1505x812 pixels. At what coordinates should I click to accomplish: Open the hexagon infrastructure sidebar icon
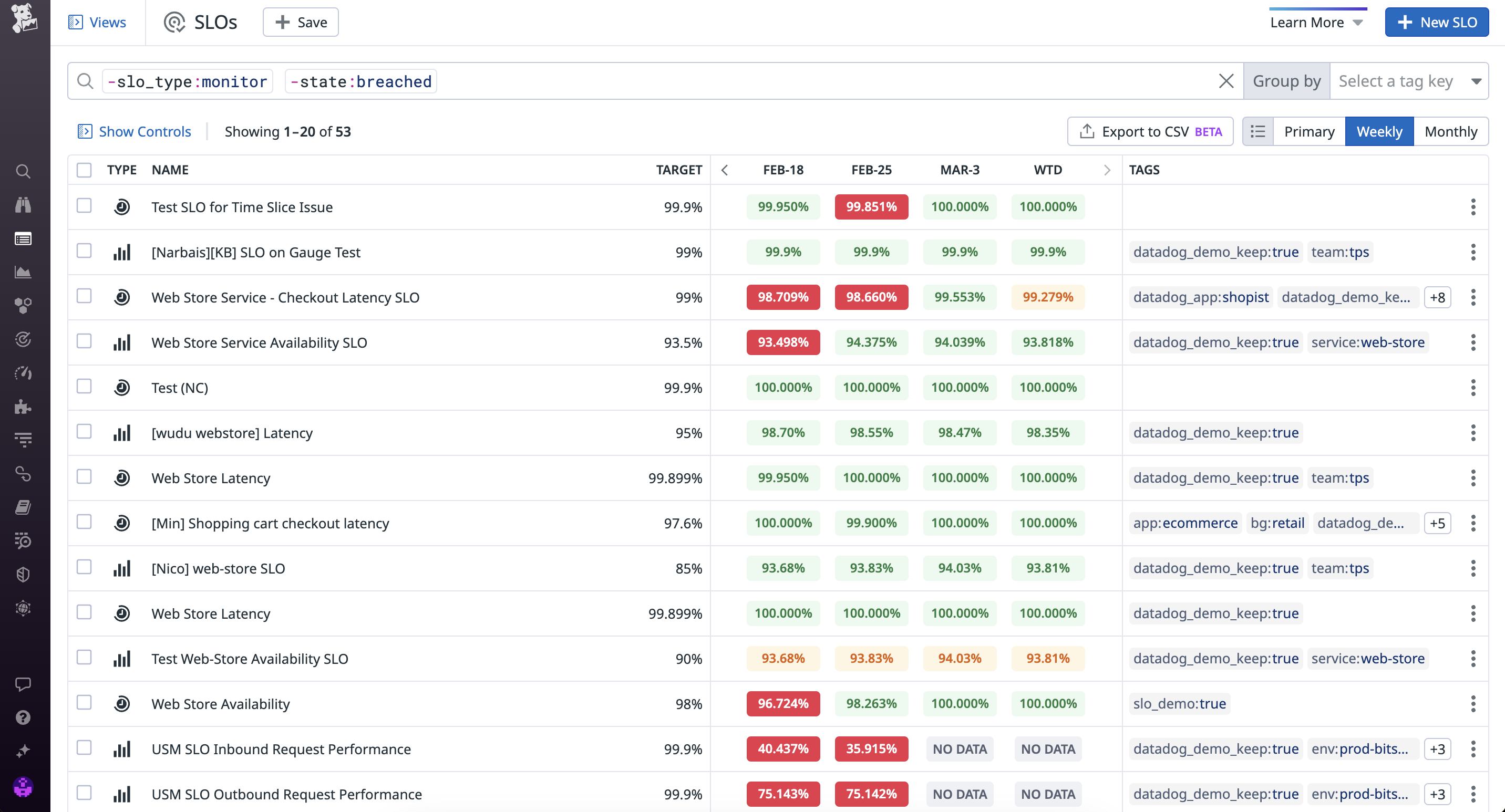[x=23, y=306]
